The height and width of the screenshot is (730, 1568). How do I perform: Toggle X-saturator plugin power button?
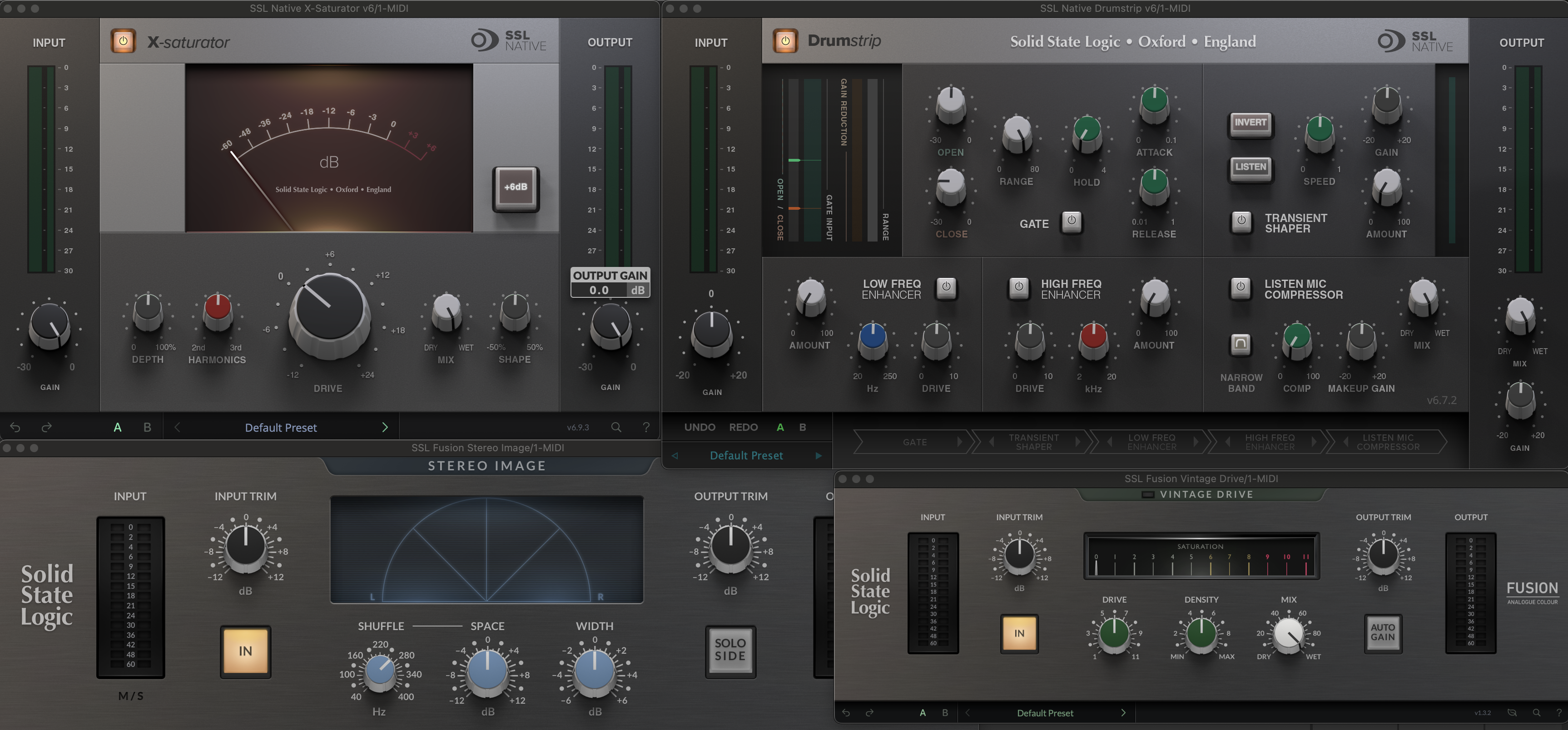(x=123, y=41)
